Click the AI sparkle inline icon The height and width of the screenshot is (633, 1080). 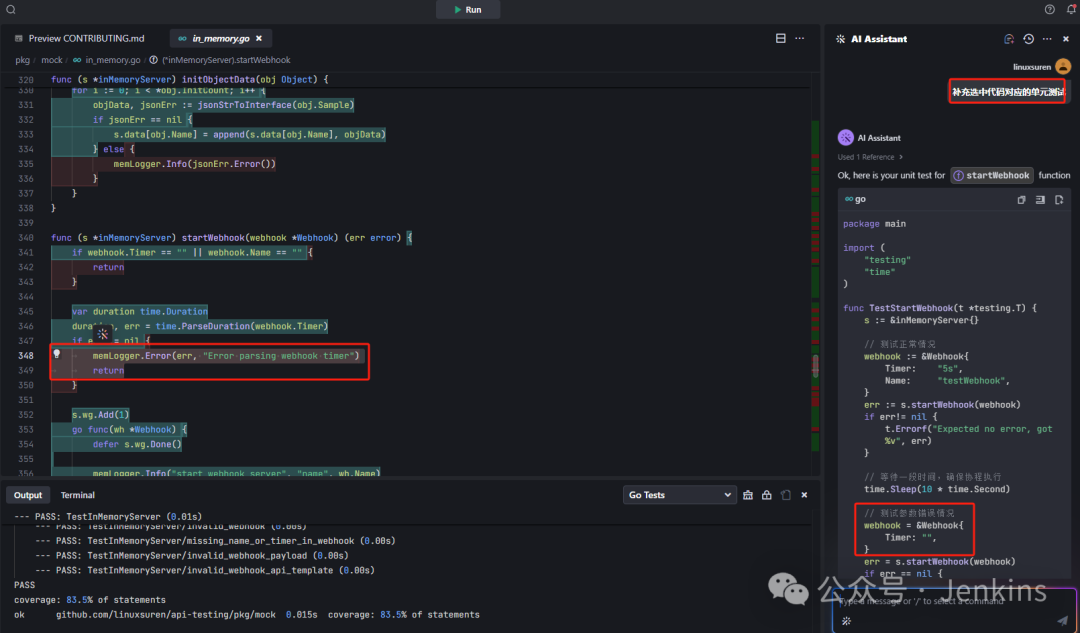click(103, 334)
